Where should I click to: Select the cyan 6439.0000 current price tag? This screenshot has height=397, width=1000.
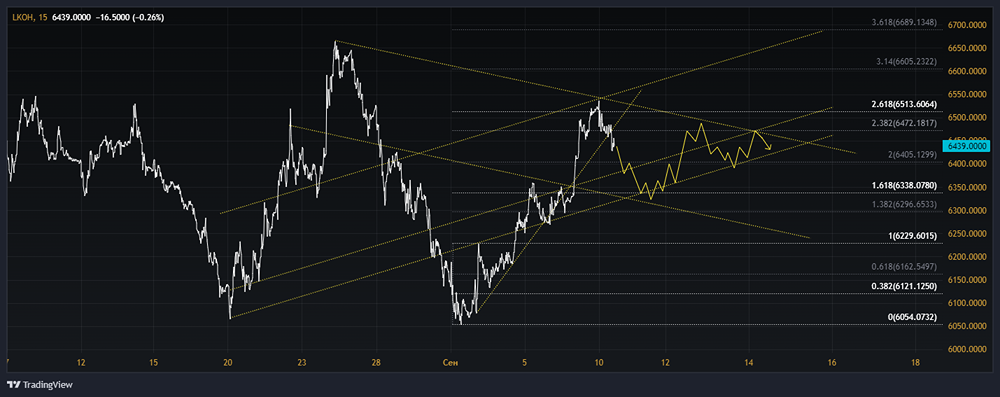pyautogui.click(x=967, y=146)
